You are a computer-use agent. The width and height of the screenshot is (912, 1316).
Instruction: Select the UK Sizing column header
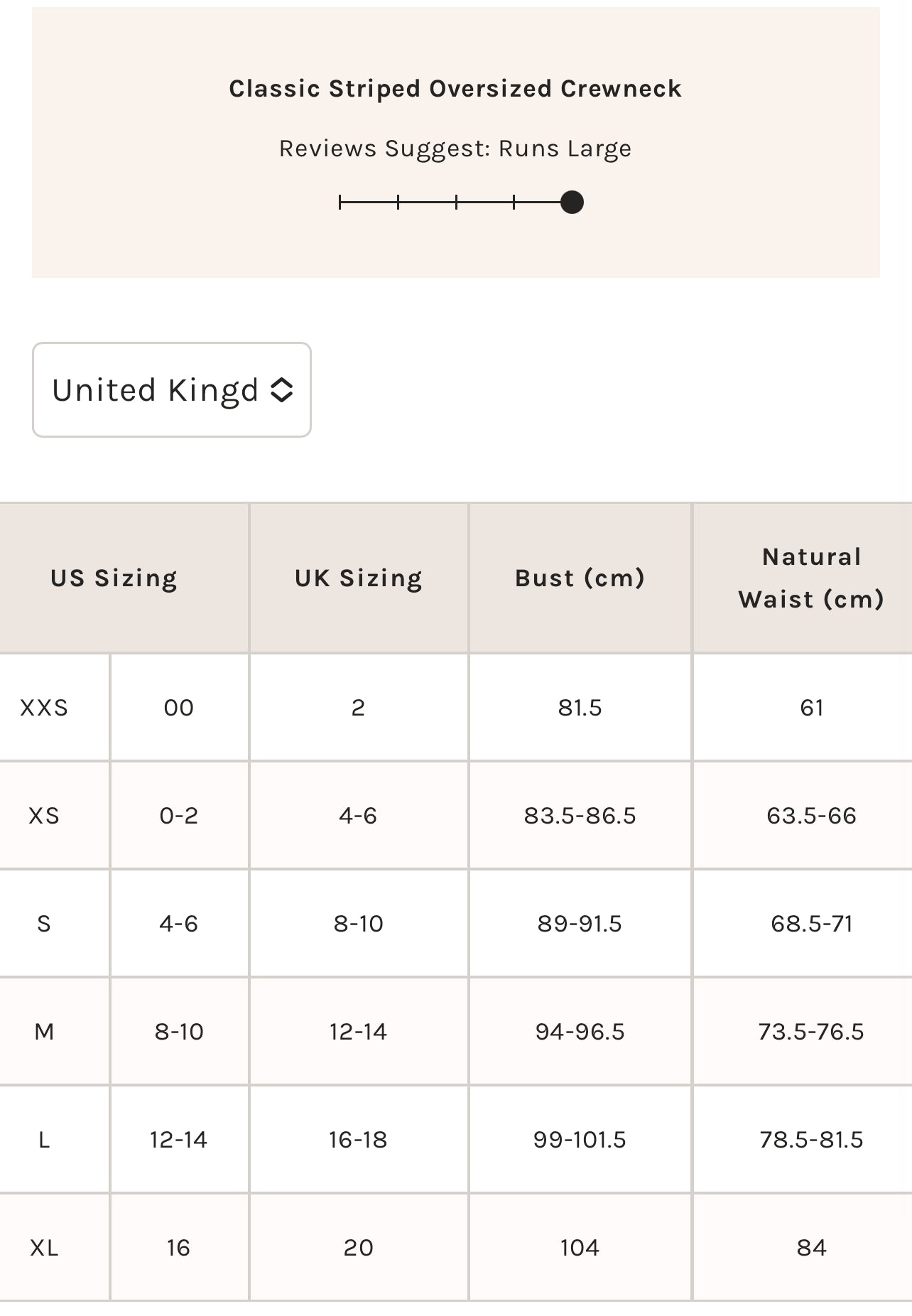(359, 578)
